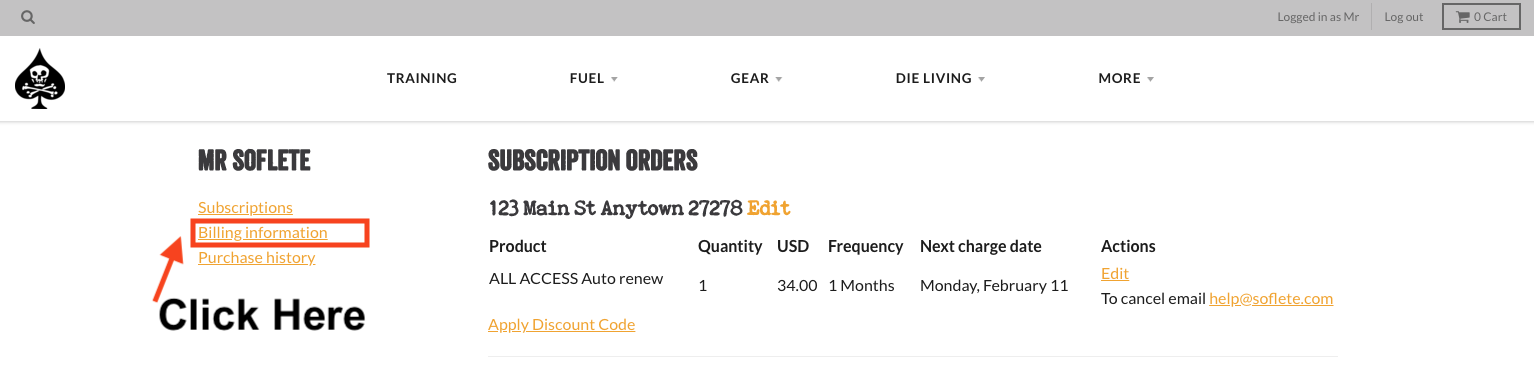The image size is (1534, 366).
Task: Click Apply Discount Code link
Action: [561, 324]
